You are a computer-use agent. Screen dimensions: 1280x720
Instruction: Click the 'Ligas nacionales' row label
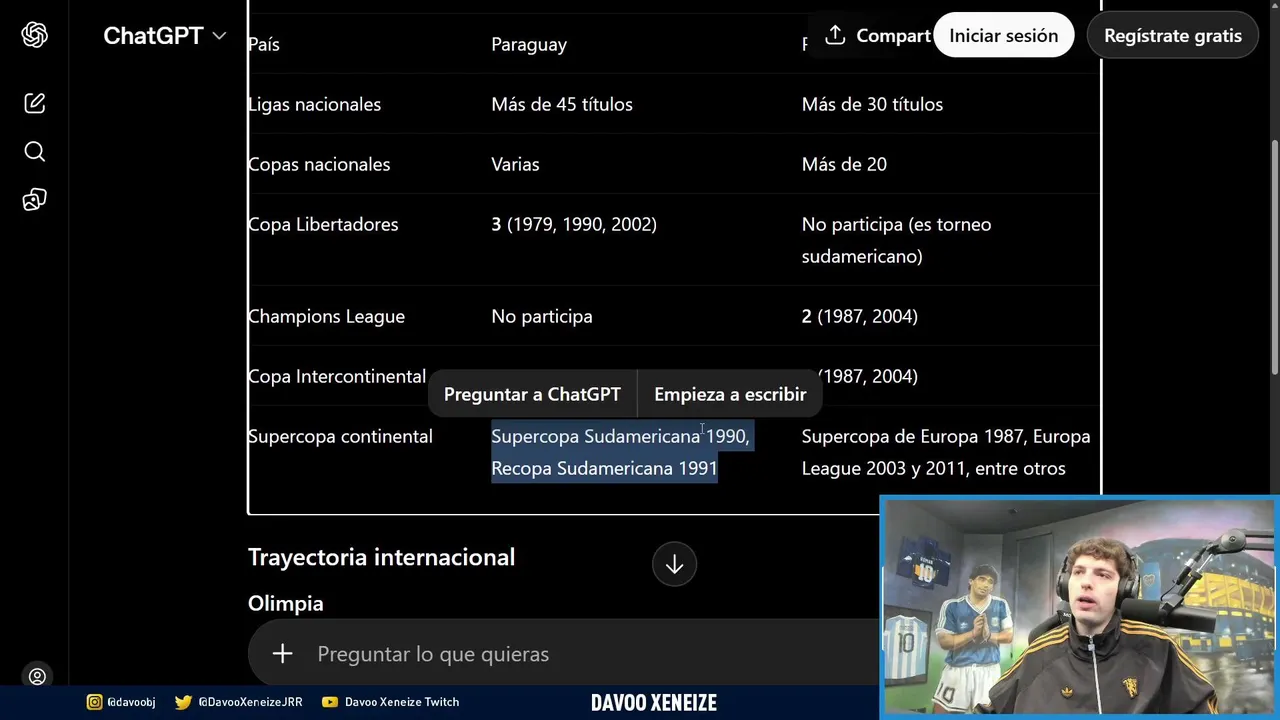314,104
